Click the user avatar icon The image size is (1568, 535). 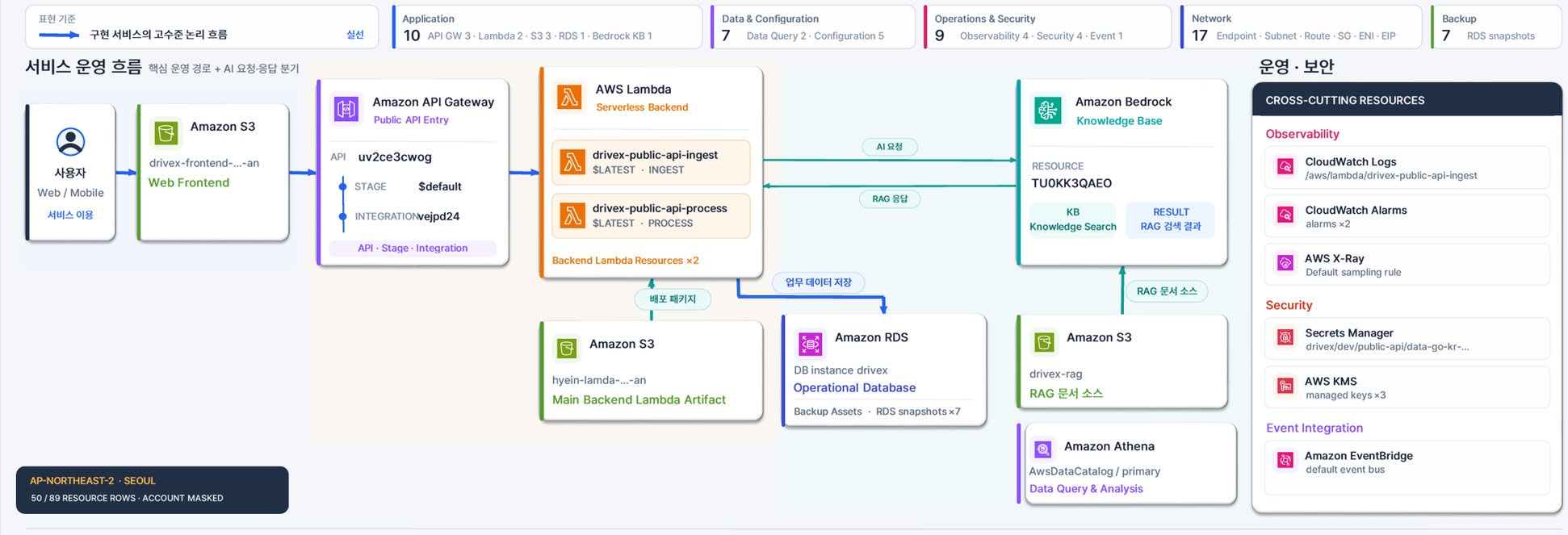click(70, 142)
